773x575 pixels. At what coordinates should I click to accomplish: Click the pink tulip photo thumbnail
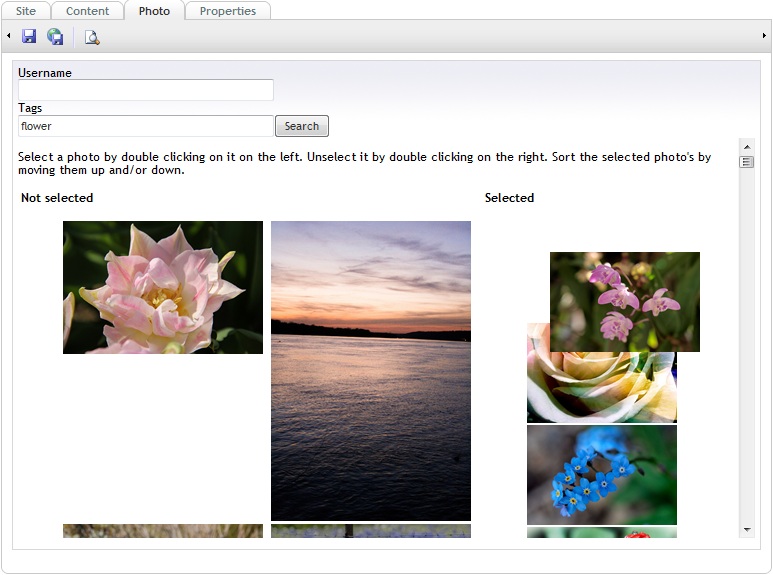pyautogui.click(x=163, y=288)
